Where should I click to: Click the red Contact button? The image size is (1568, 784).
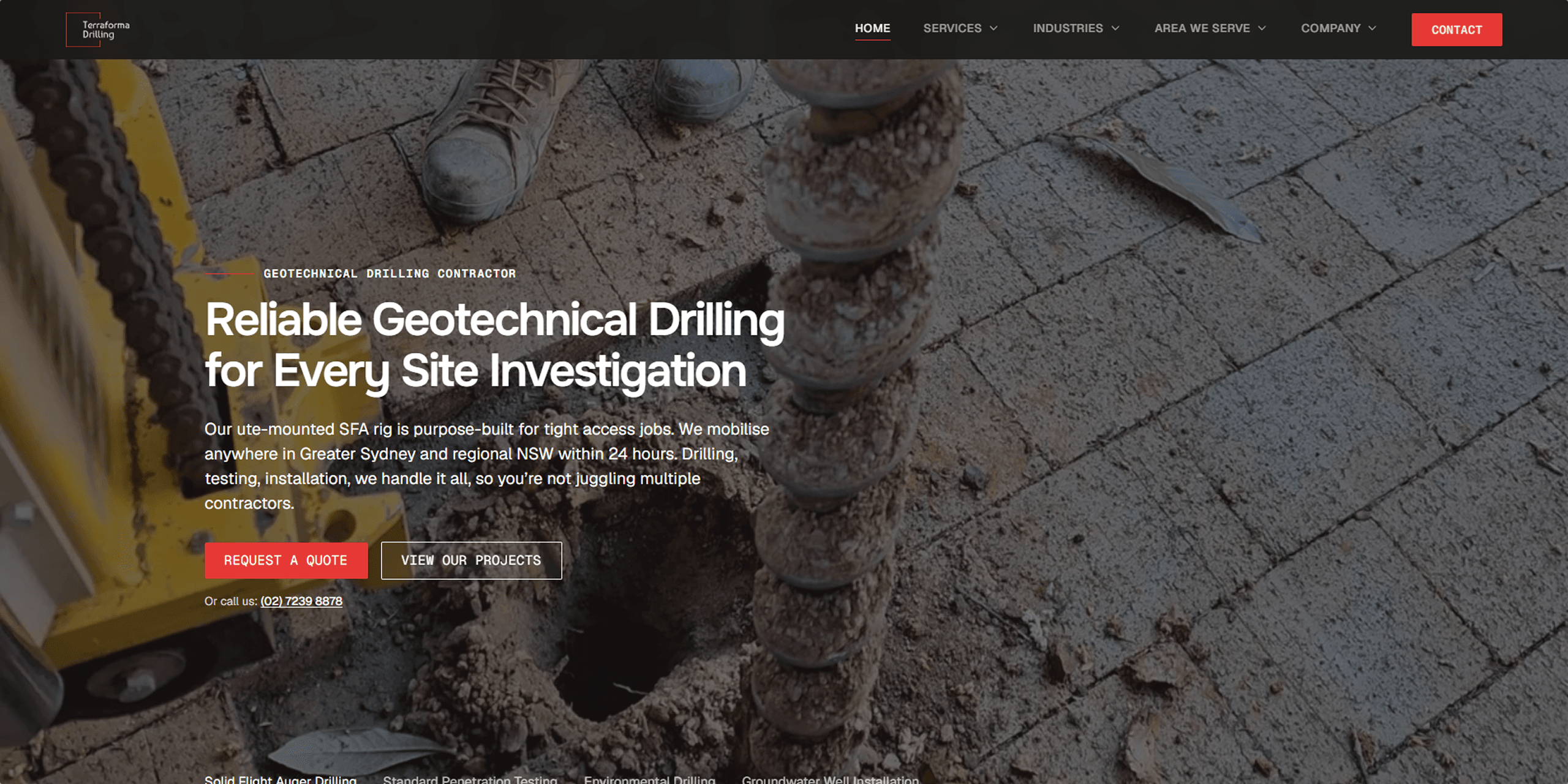pyautogui.click(x=1457, y=29)
